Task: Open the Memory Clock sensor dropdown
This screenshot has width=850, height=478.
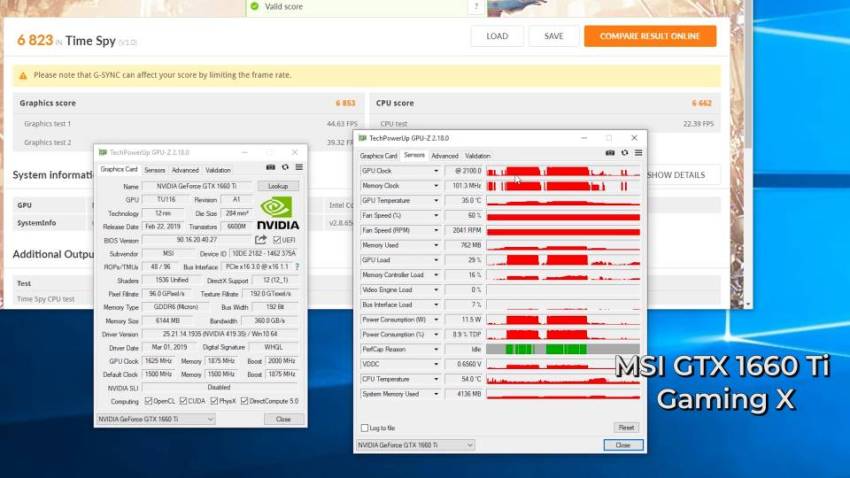Action: point(436,186)
